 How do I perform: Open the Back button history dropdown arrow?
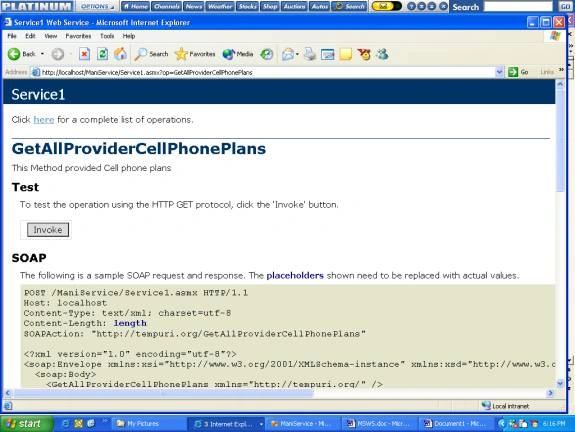pyautogui.click(x=42, y=54)
